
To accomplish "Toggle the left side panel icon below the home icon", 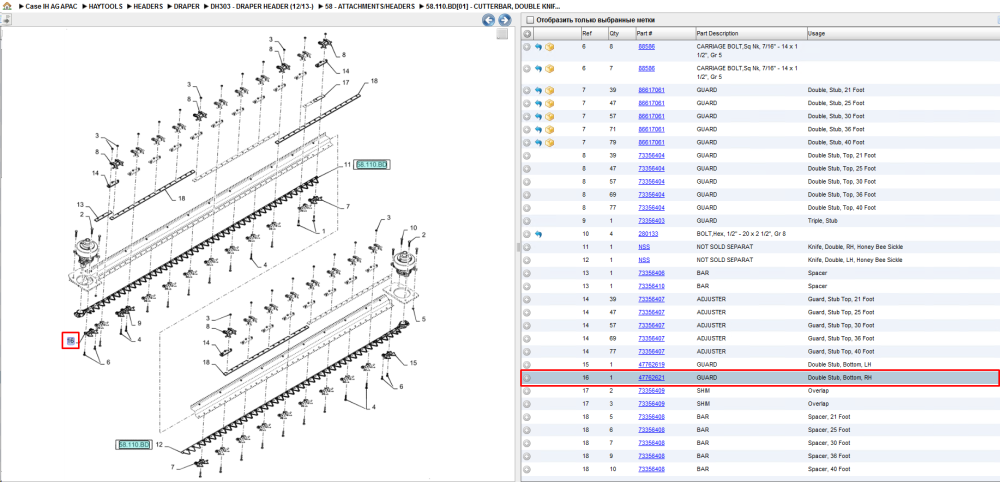I will [6, 20].
